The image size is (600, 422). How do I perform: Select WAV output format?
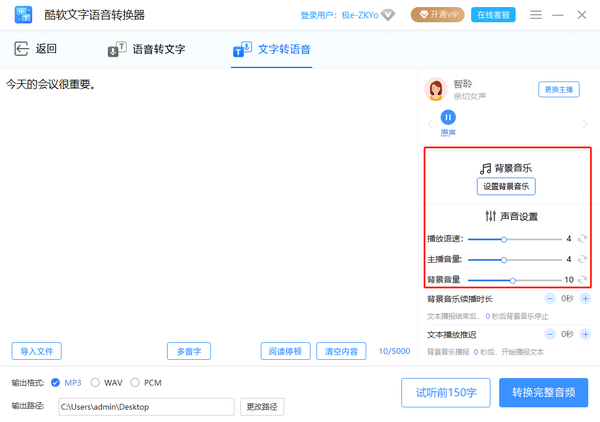tap(106, 383)
